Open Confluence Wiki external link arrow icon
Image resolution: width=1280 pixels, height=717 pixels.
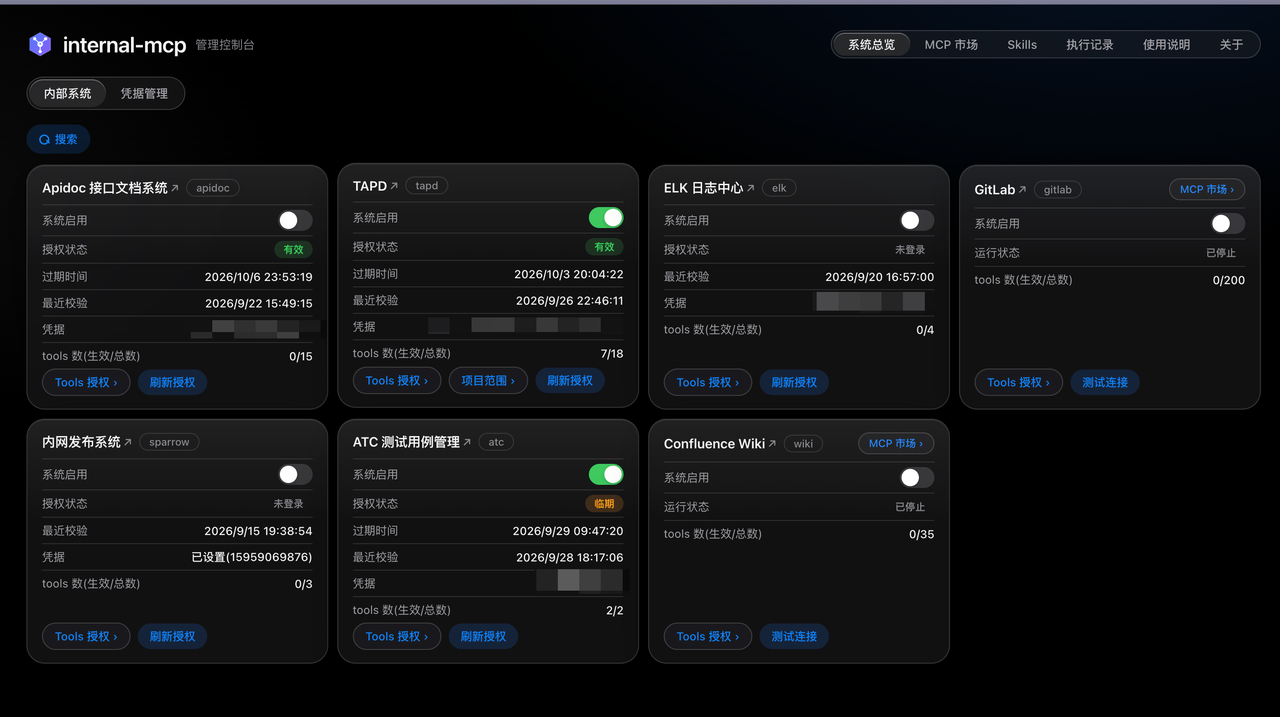[772, 444]
